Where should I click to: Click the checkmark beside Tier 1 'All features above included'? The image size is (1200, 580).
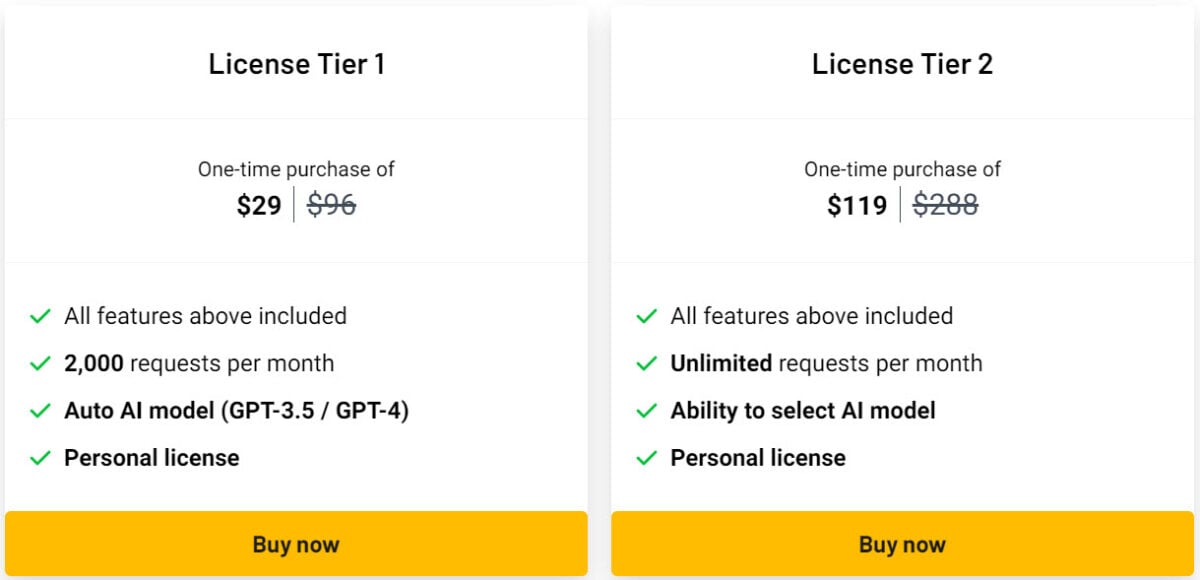point(40,316)
